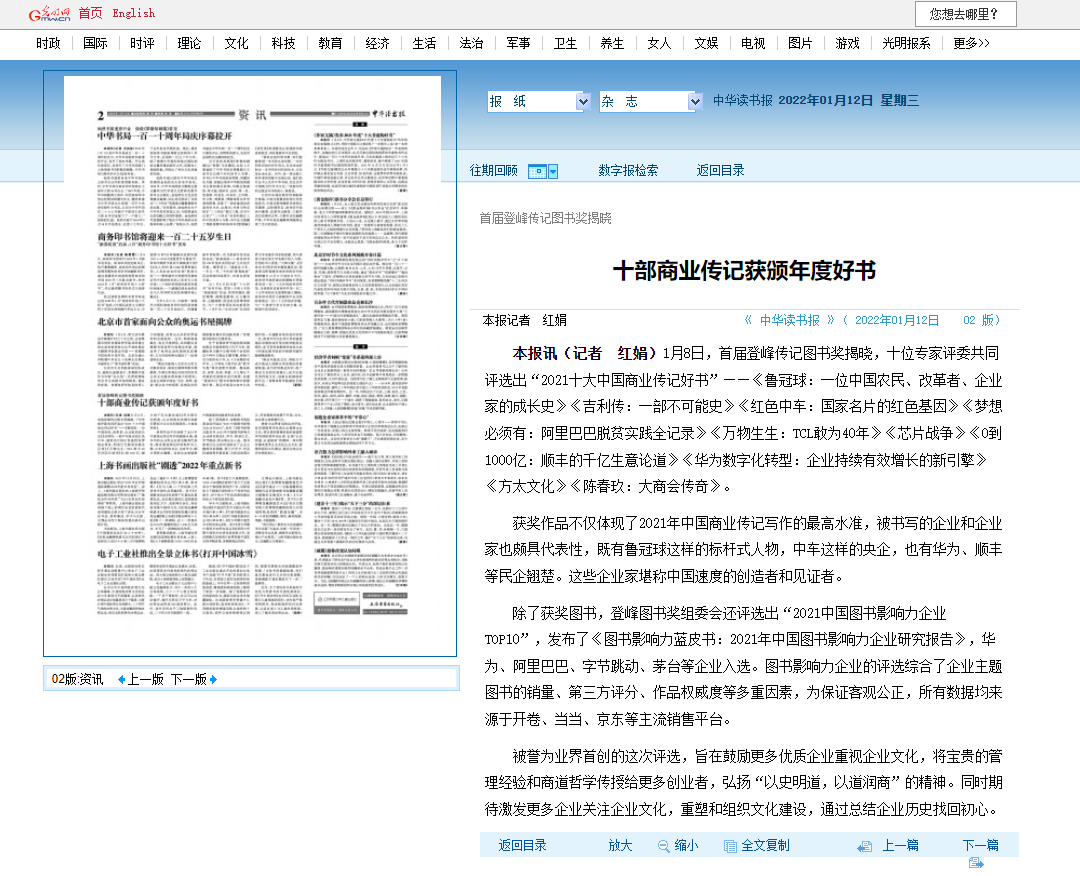
Task: Click the 十部商业传记获颁年度好书 headline on the page thumbnail
Action: pos(148,403)
